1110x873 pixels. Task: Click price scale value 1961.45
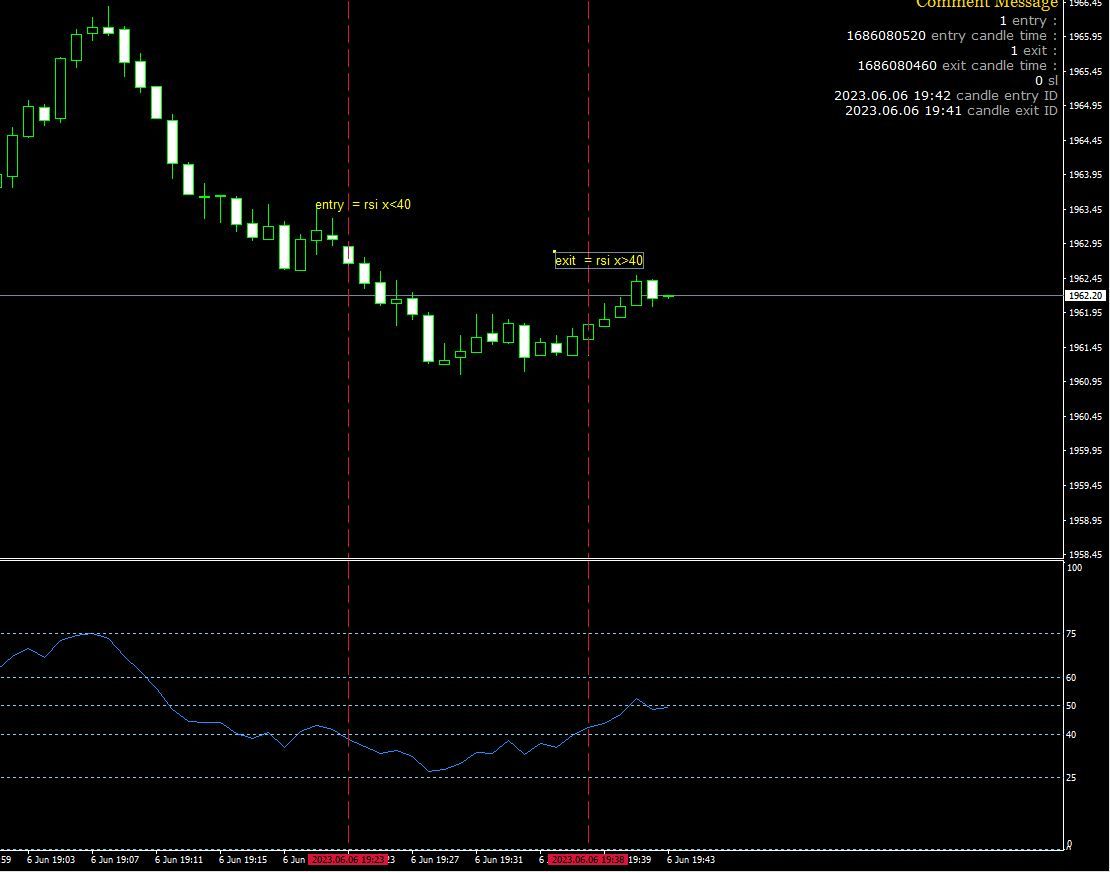pos(1085,347)
